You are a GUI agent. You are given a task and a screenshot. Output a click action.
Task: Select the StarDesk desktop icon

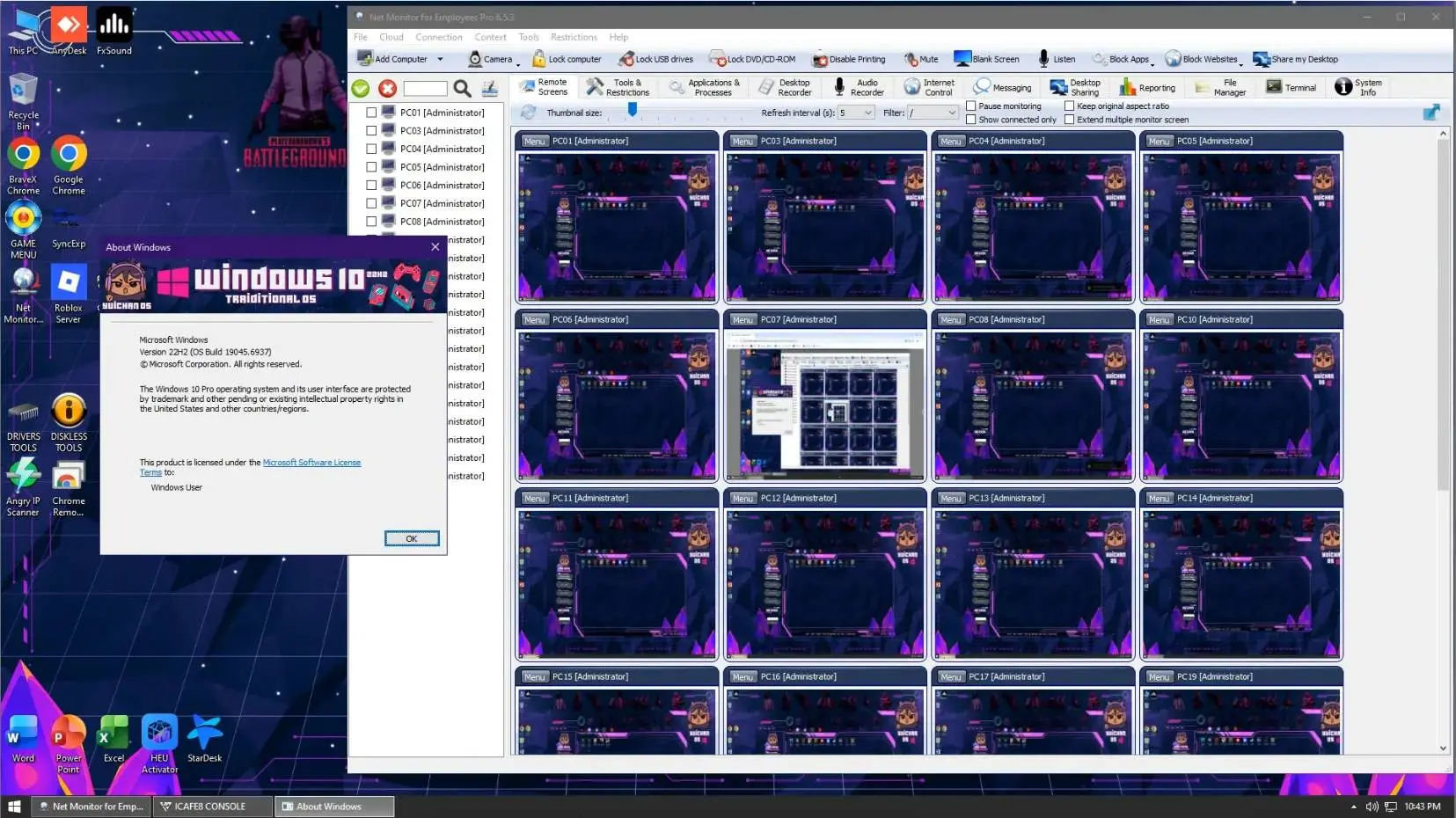204,739
